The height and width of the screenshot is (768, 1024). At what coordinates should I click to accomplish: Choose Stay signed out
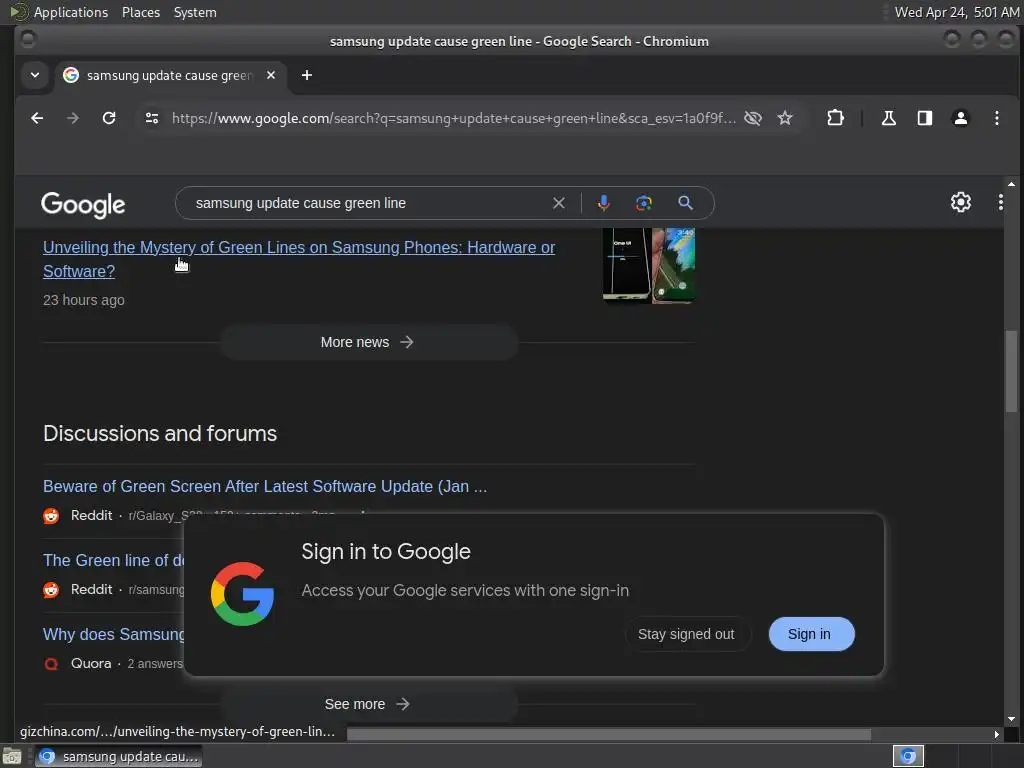[686, 634]
